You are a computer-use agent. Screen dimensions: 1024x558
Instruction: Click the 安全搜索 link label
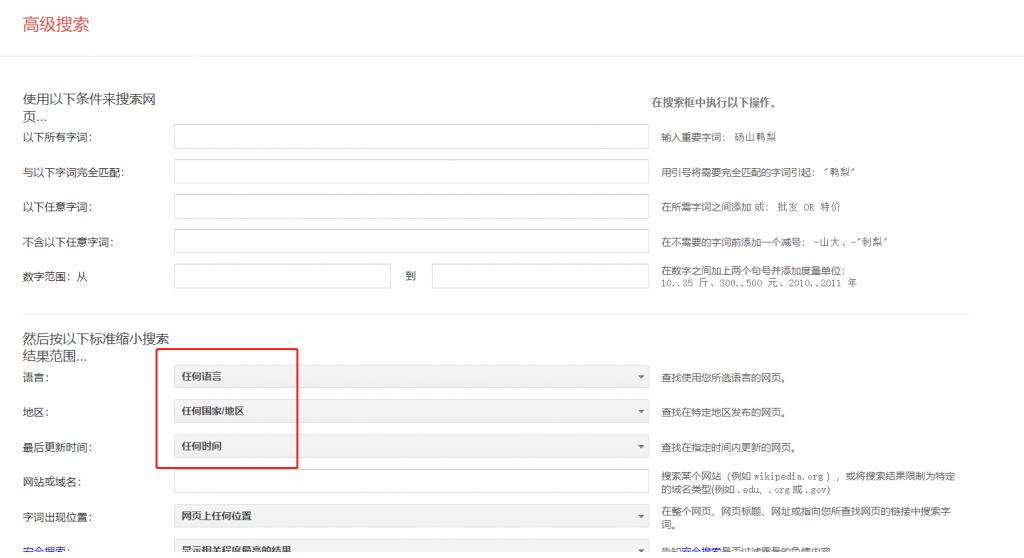tap(46, 551)
